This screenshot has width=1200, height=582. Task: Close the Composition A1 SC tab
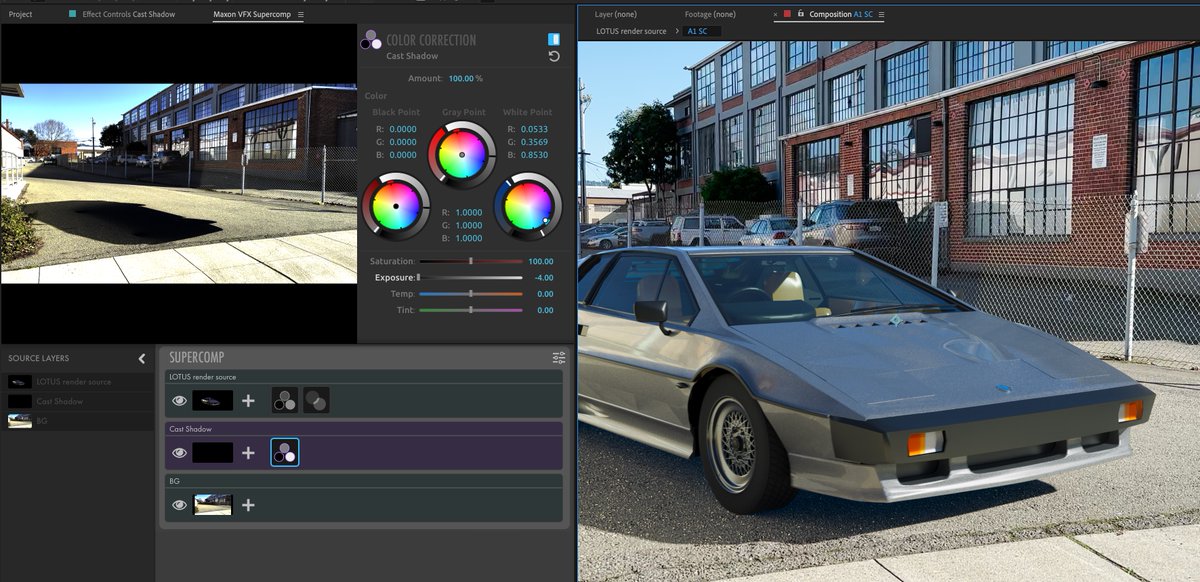[776, 15]
